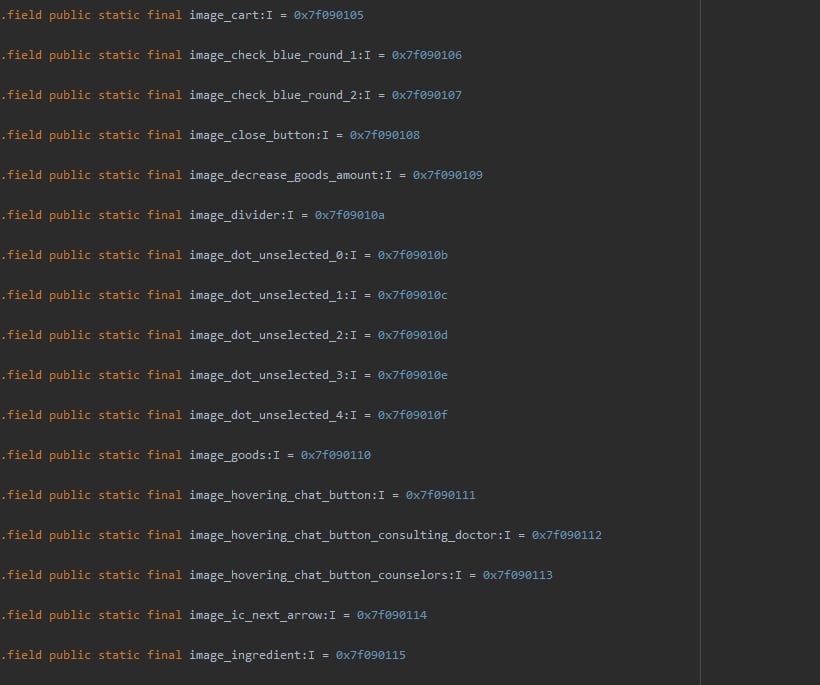Select the identifier image_dot_unselected_1
Screen dimensions: 820x685
tap(266, 295)
